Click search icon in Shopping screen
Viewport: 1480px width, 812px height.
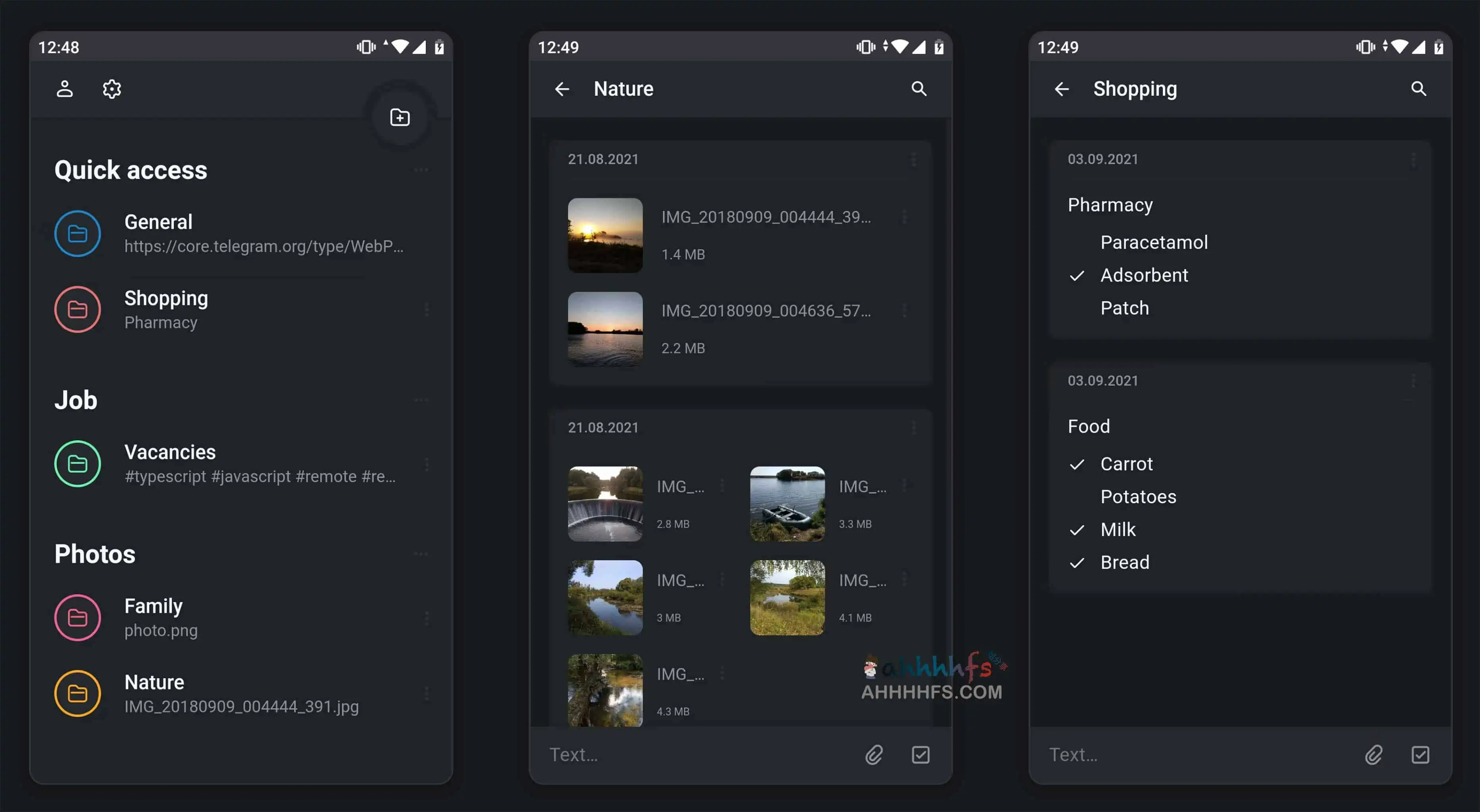[1419, 89]
